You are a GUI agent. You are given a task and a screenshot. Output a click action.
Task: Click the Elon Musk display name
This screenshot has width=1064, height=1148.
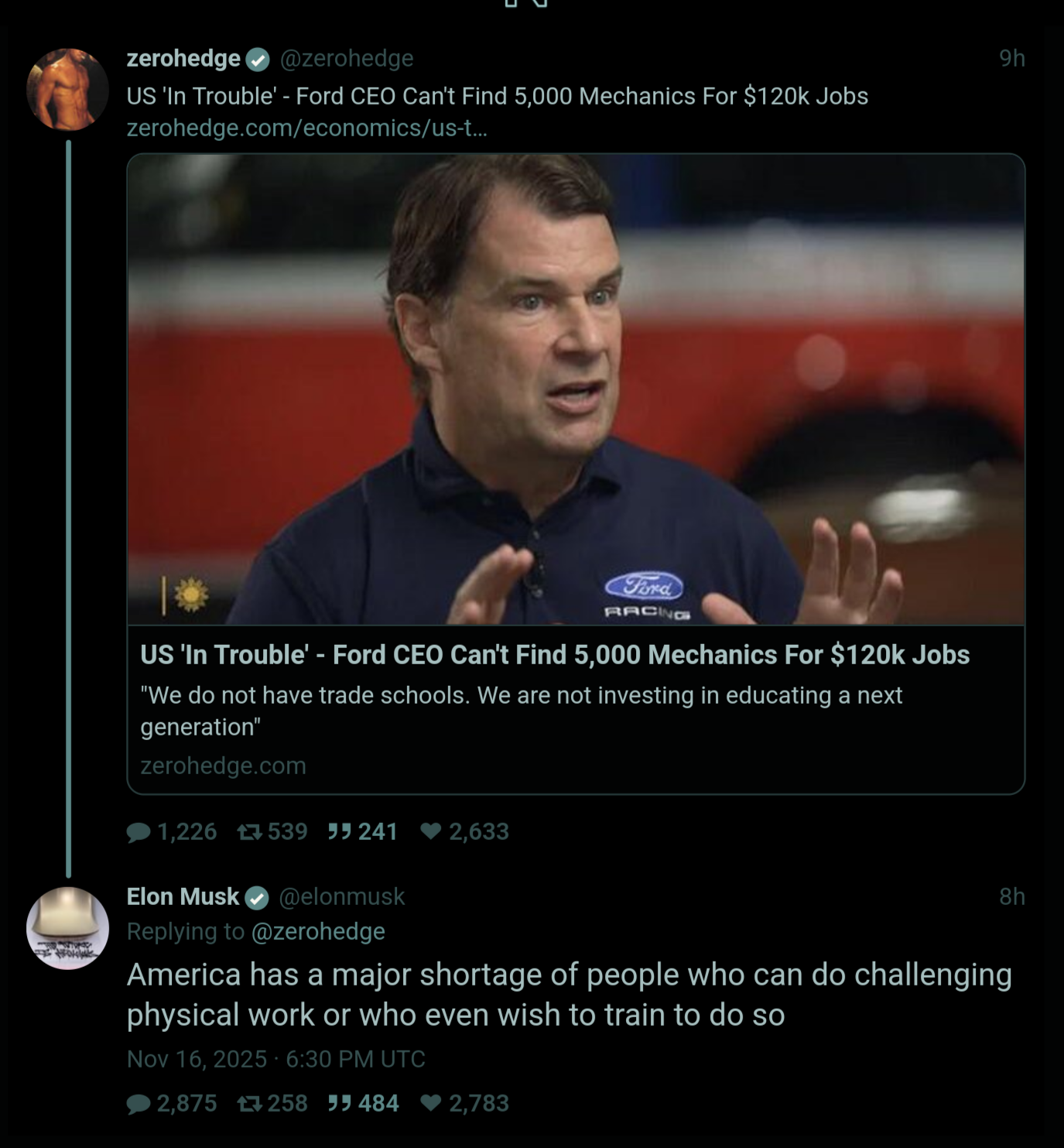point(183,896)
